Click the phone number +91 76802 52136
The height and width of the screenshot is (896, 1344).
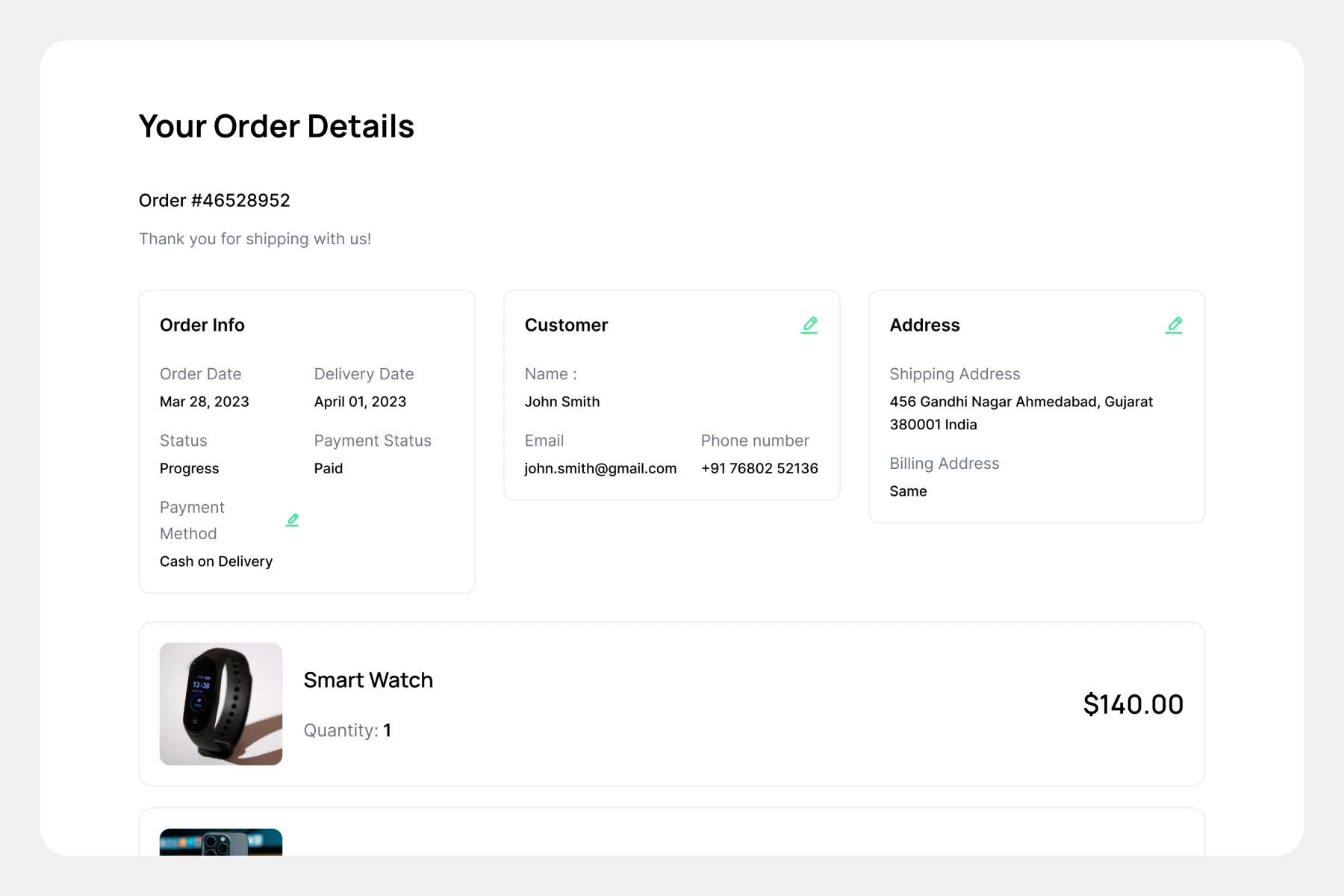click(759, 468)
